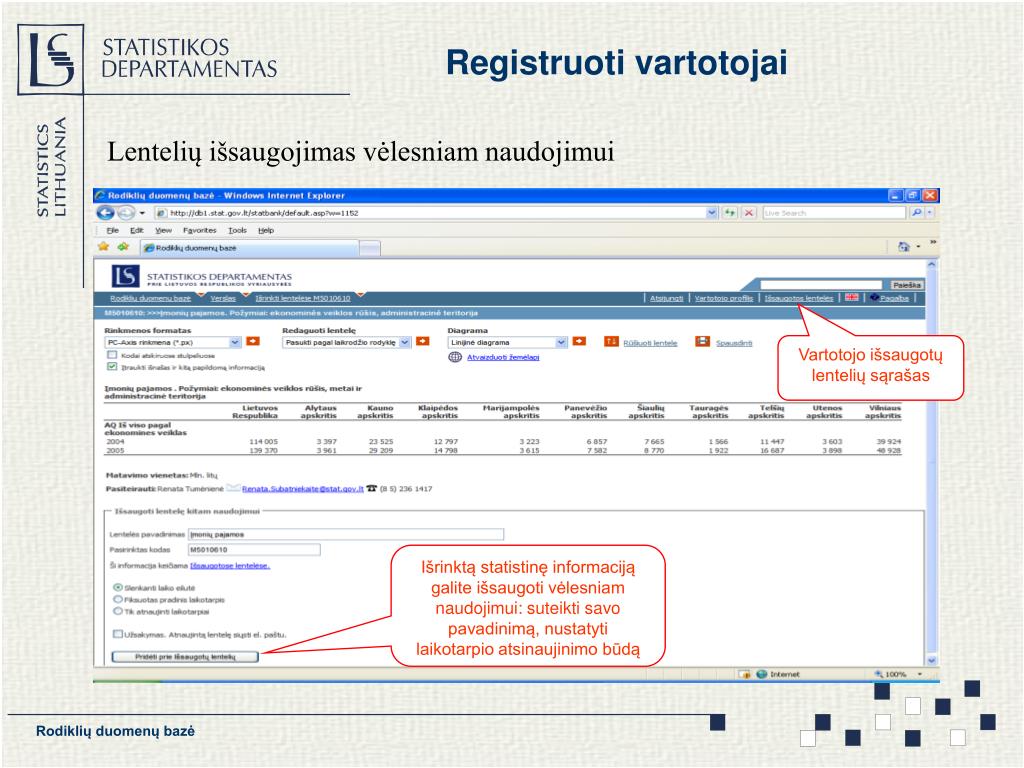Click the Paieška search button
The image size is (1024, 768).
pos(907,285)
